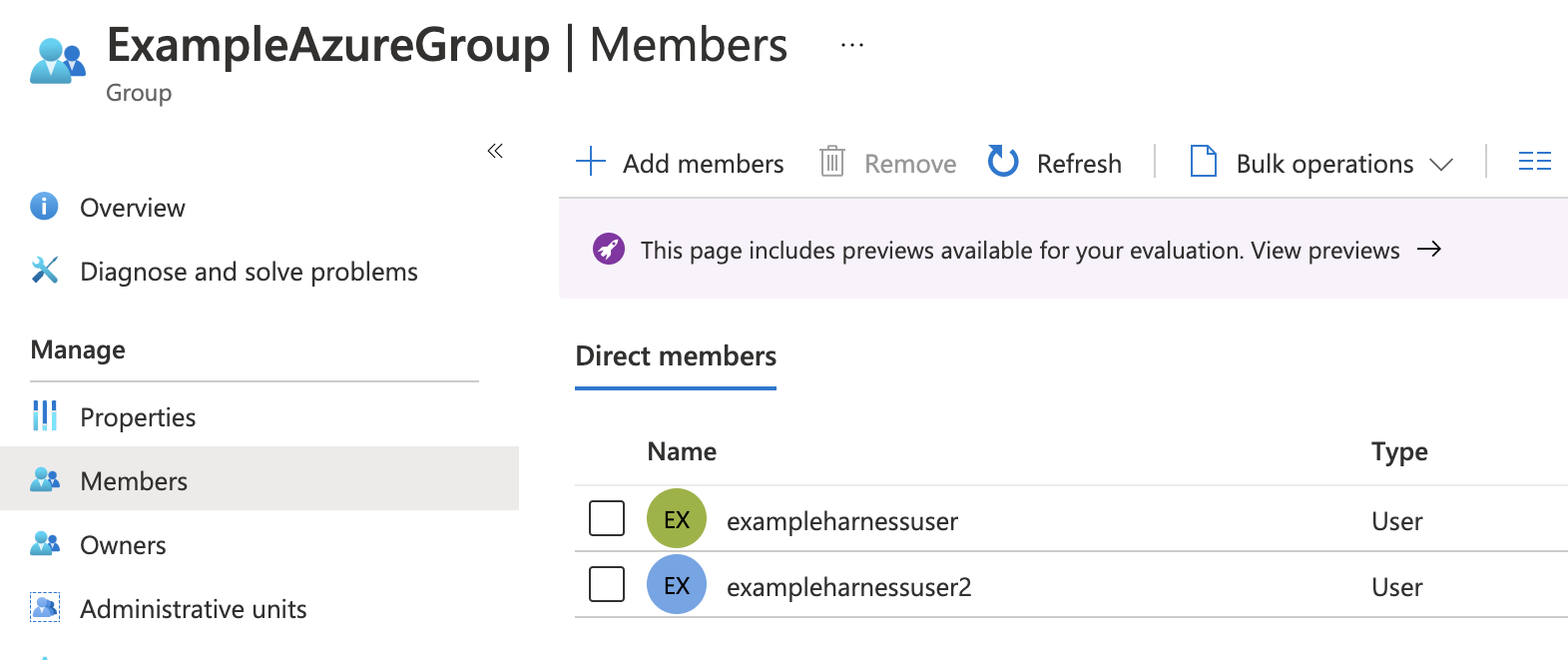Sort by the Name column header

[x=682, y=451]
